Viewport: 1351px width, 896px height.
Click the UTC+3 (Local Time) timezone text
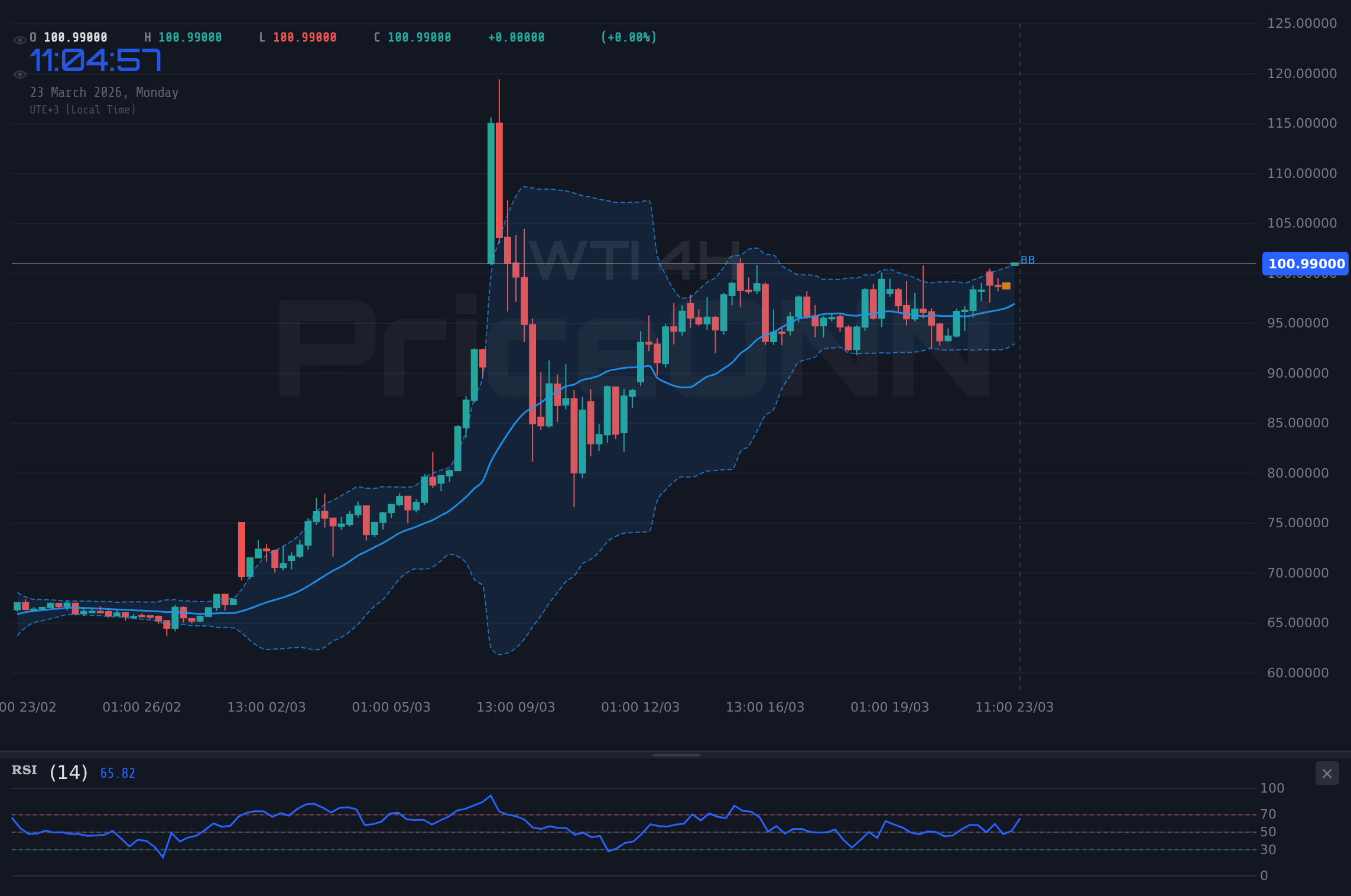(x=83, y=110)
